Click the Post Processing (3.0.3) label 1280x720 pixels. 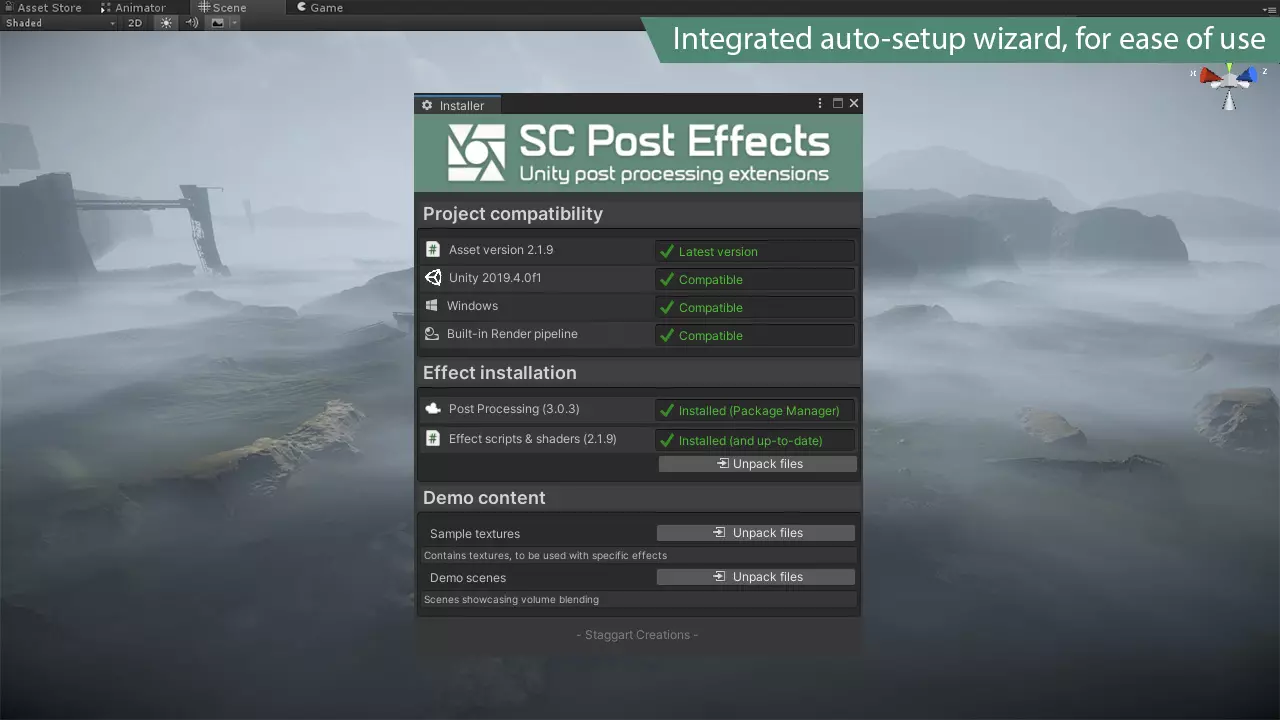(x=514, y=409)
